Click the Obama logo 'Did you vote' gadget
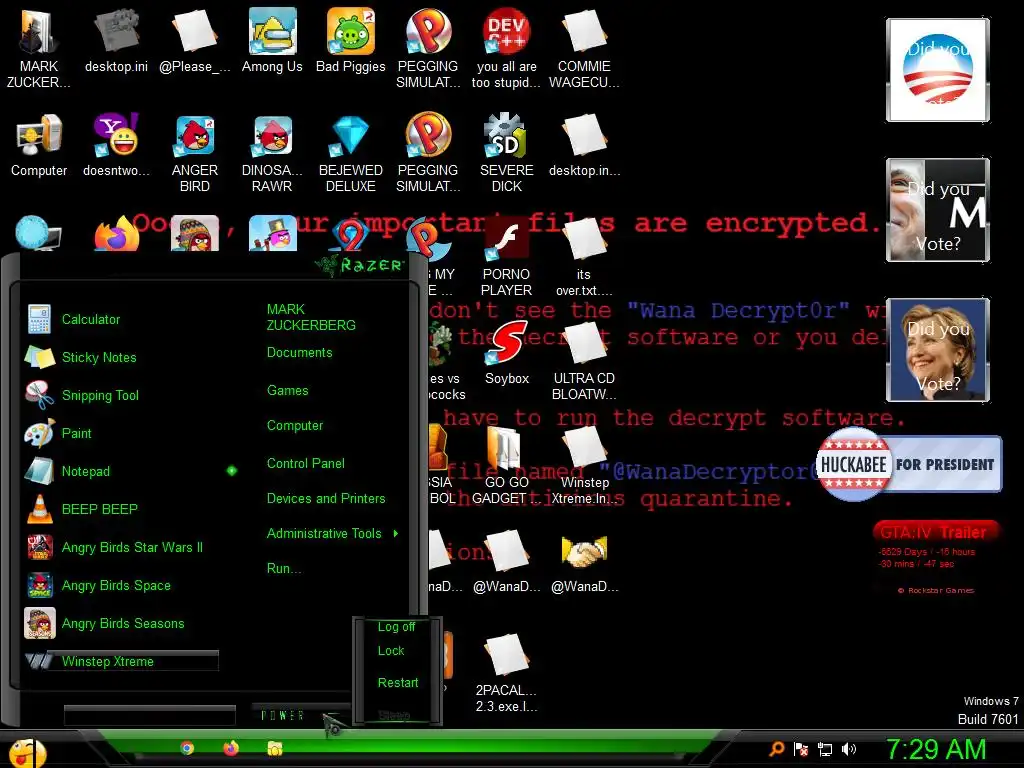The height and width of the screenshot is (768, 1024). 938,70
